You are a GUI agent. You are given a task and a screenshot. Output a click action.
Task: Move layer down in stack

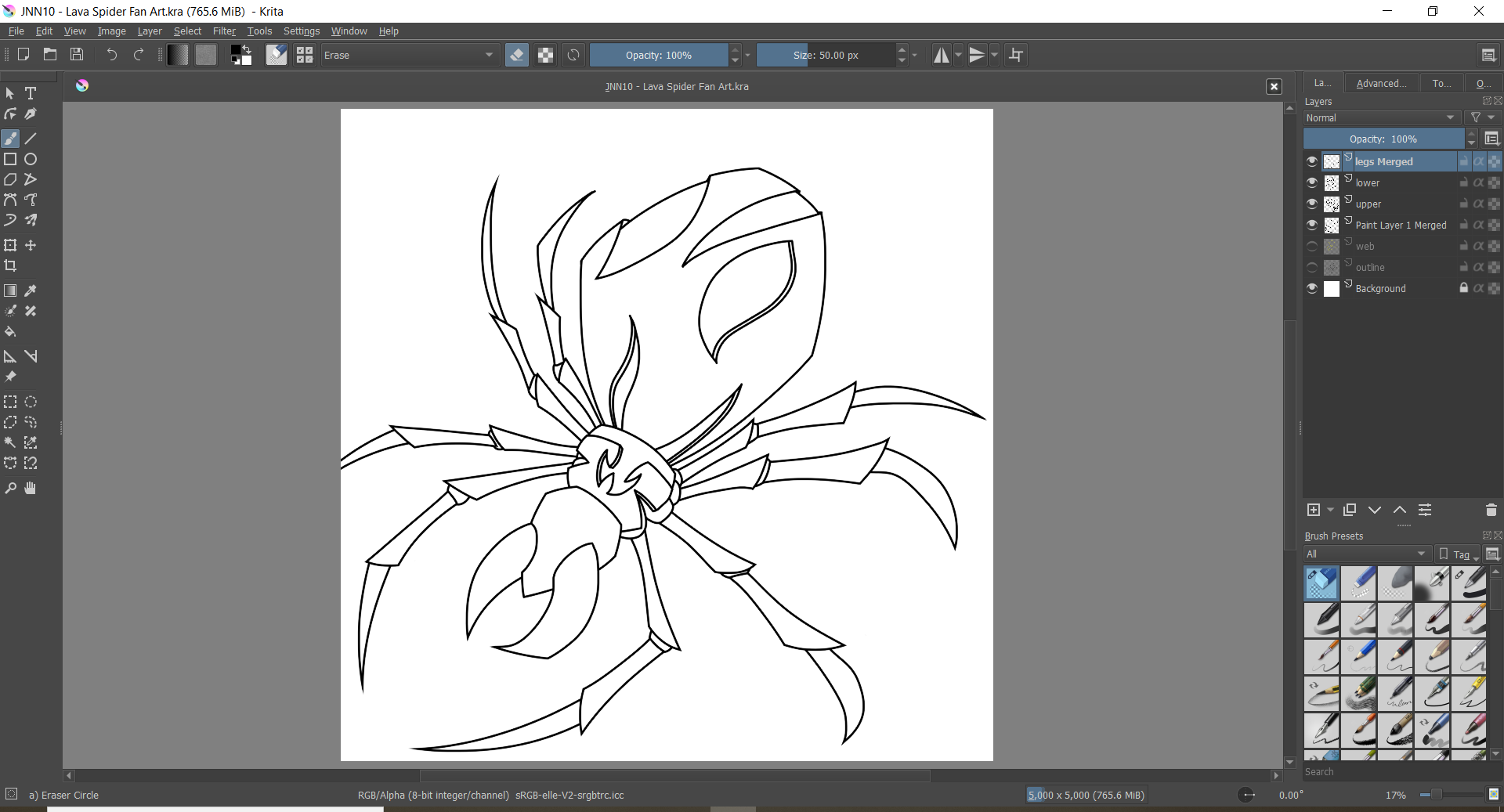pos(1375,510)
